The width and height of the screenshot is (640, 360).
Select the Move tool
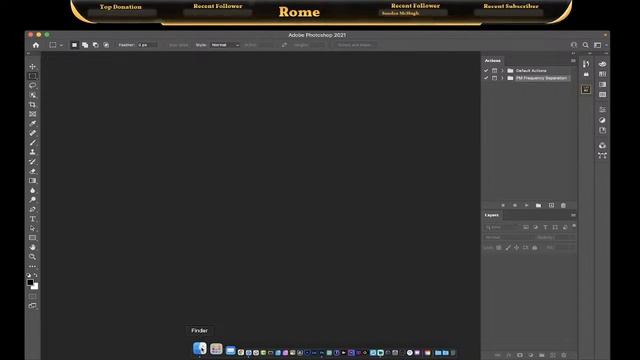coord(33,66)
